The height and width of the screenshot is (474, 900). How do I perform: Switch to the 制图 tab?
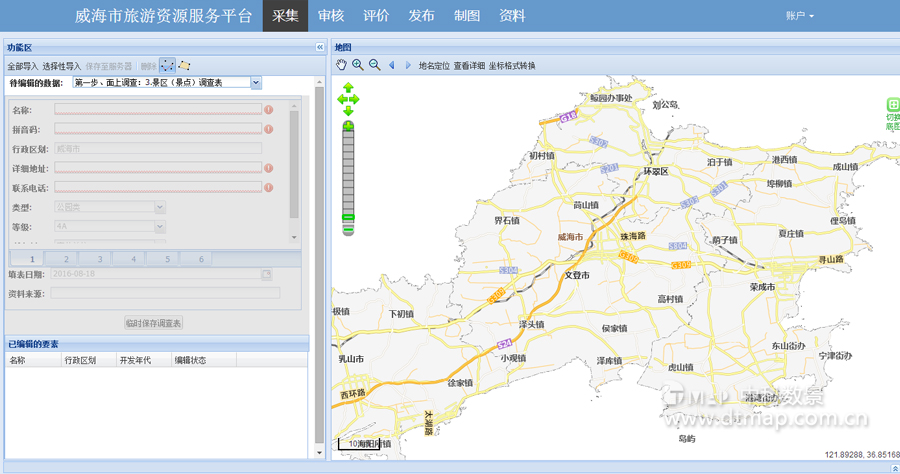[x=467, y=16]
